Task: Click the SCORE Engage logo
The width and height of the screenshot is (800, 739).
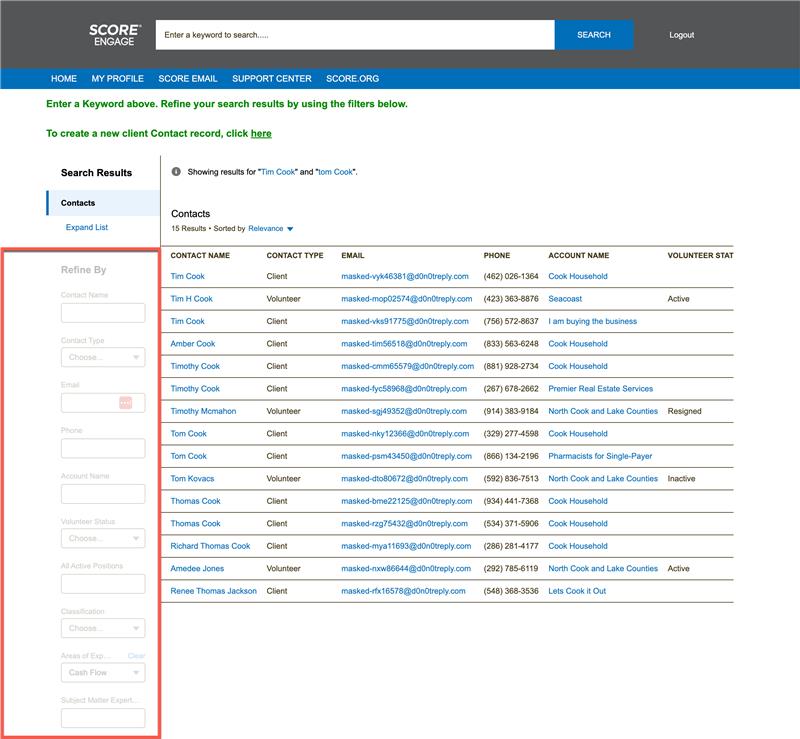Action: click(115, 35)
